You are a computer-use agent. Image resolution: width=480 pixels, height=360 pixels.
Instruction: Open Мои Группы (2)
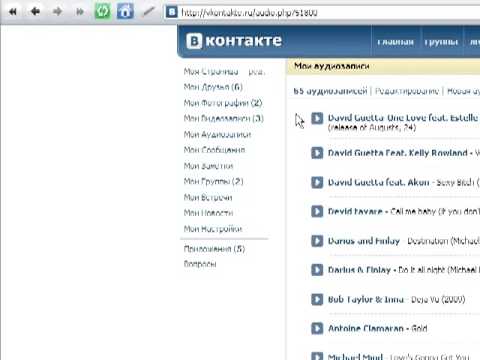tap(213, 181)
